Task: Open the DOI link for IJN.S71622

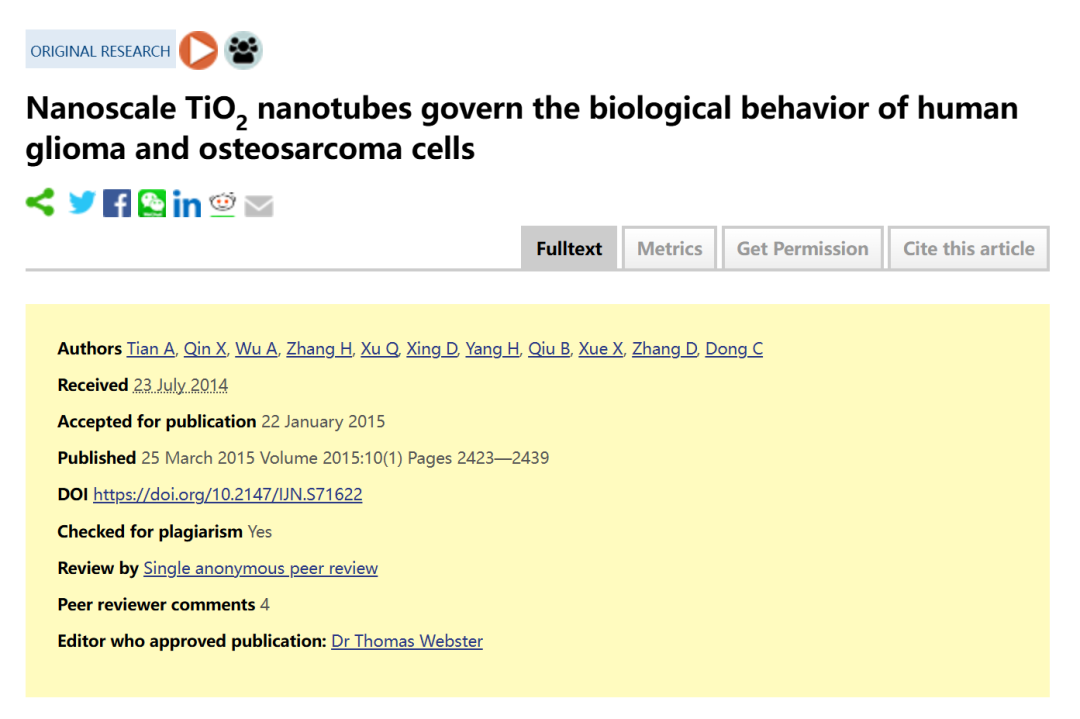Action: pyautogui.click(x=228, y=494)
